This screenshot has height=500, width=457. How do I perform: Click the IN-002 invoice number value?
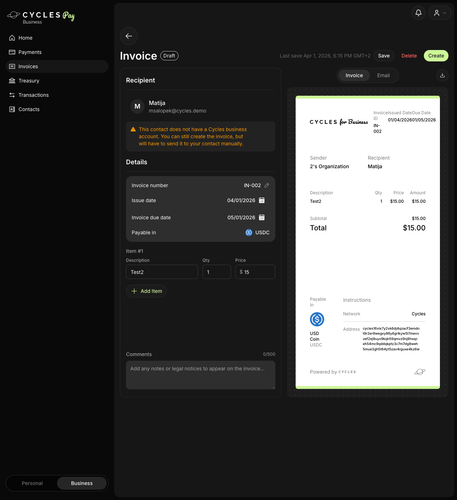pyautogui.click(x=252, y=186)
